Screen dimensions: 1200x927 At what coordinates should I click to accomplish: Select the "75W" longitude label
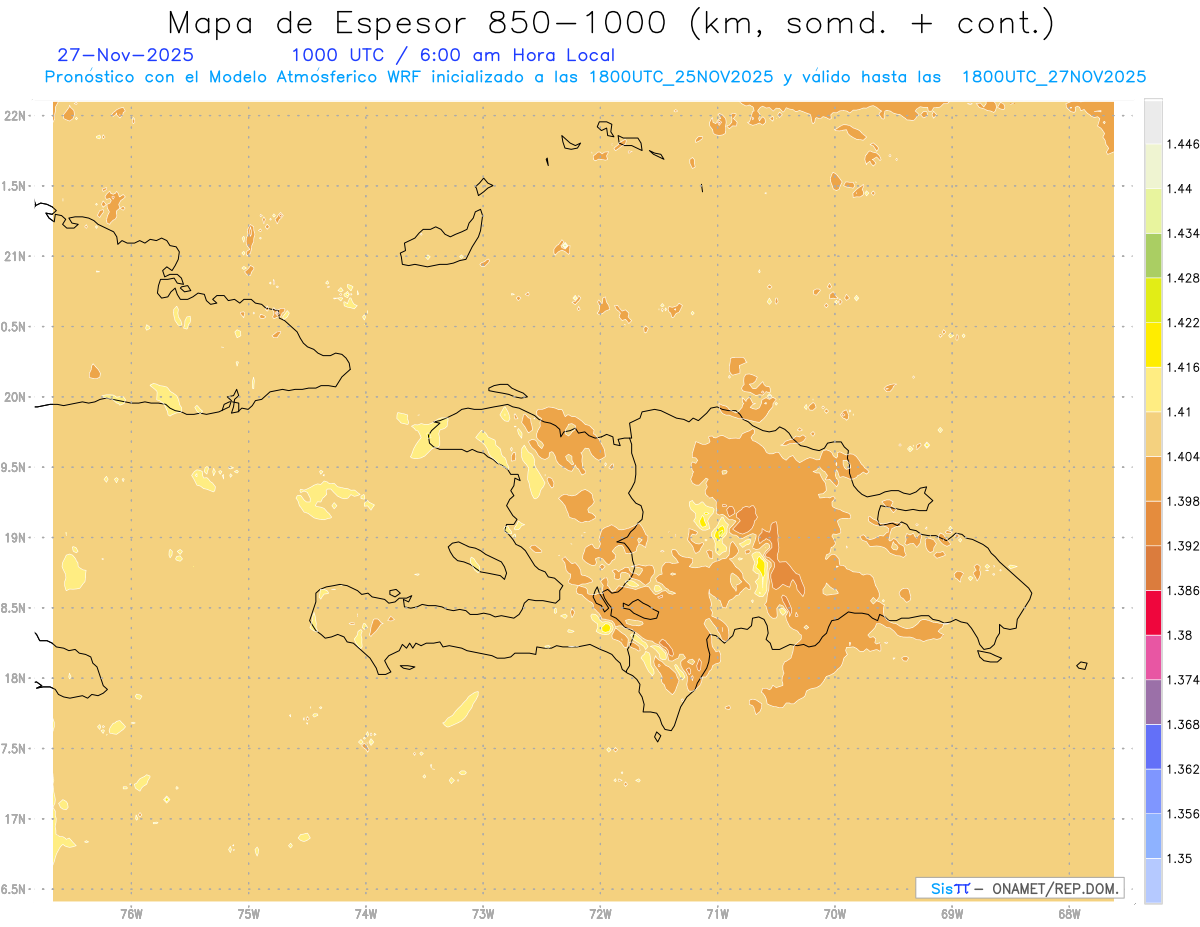tap(249, 913)
